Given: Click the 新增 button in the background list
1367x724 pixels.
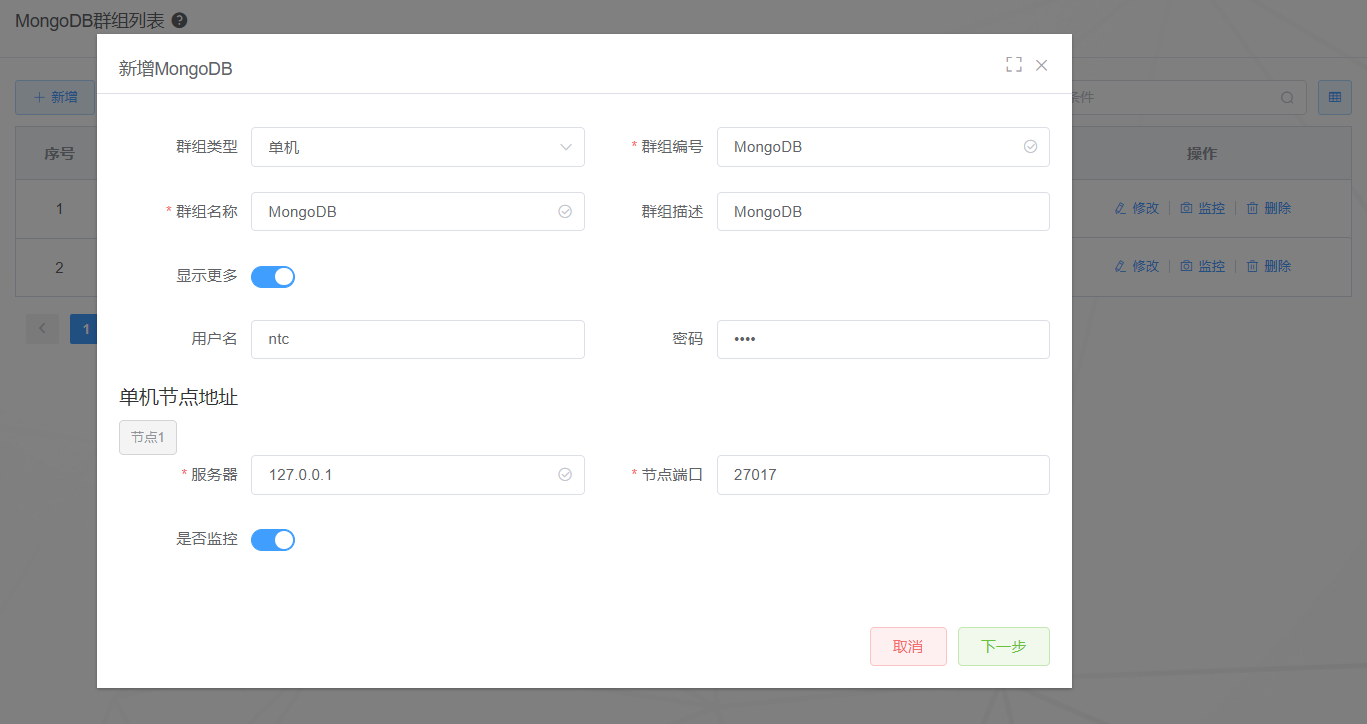Looking at the screenshot, I should pos(55,97).
